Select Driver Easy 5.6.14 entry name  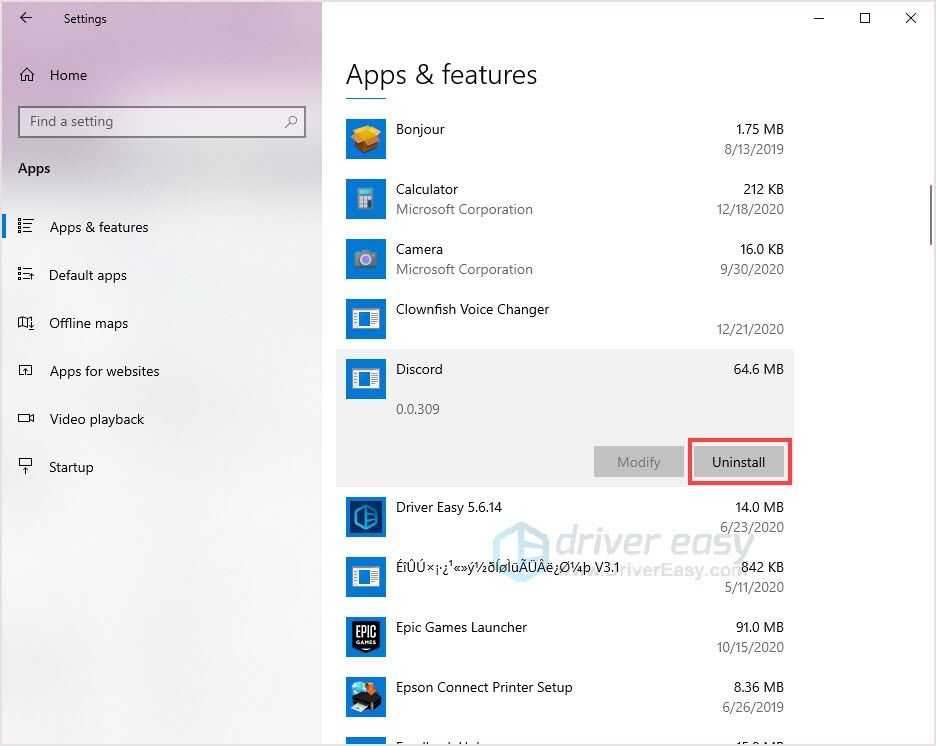(x=449, y=507)
